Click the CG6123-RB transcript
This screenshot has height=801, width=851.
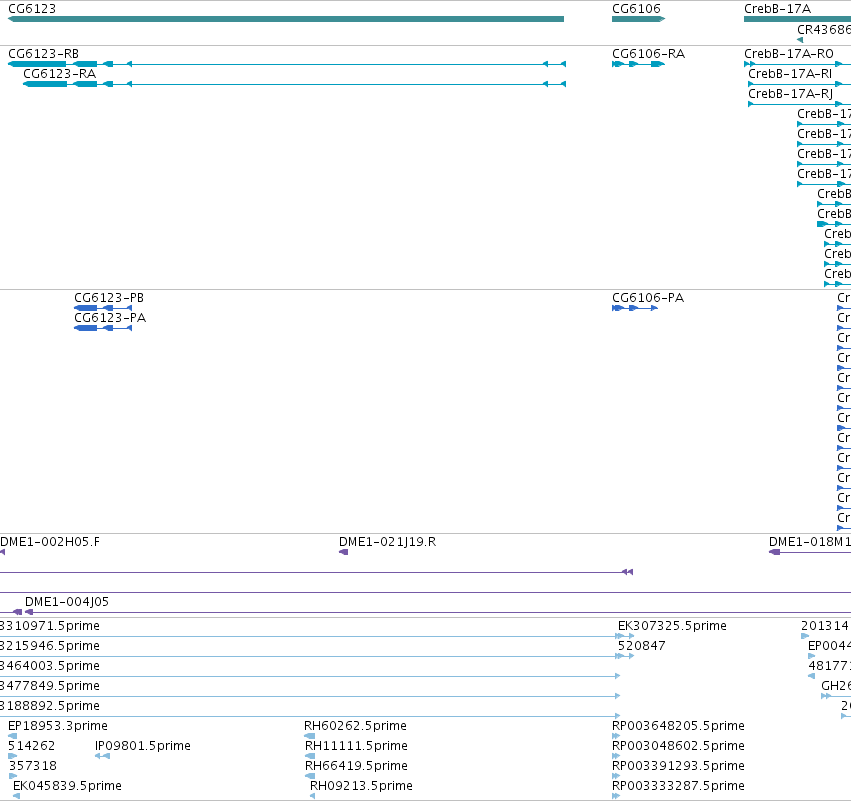click(287, 64)
